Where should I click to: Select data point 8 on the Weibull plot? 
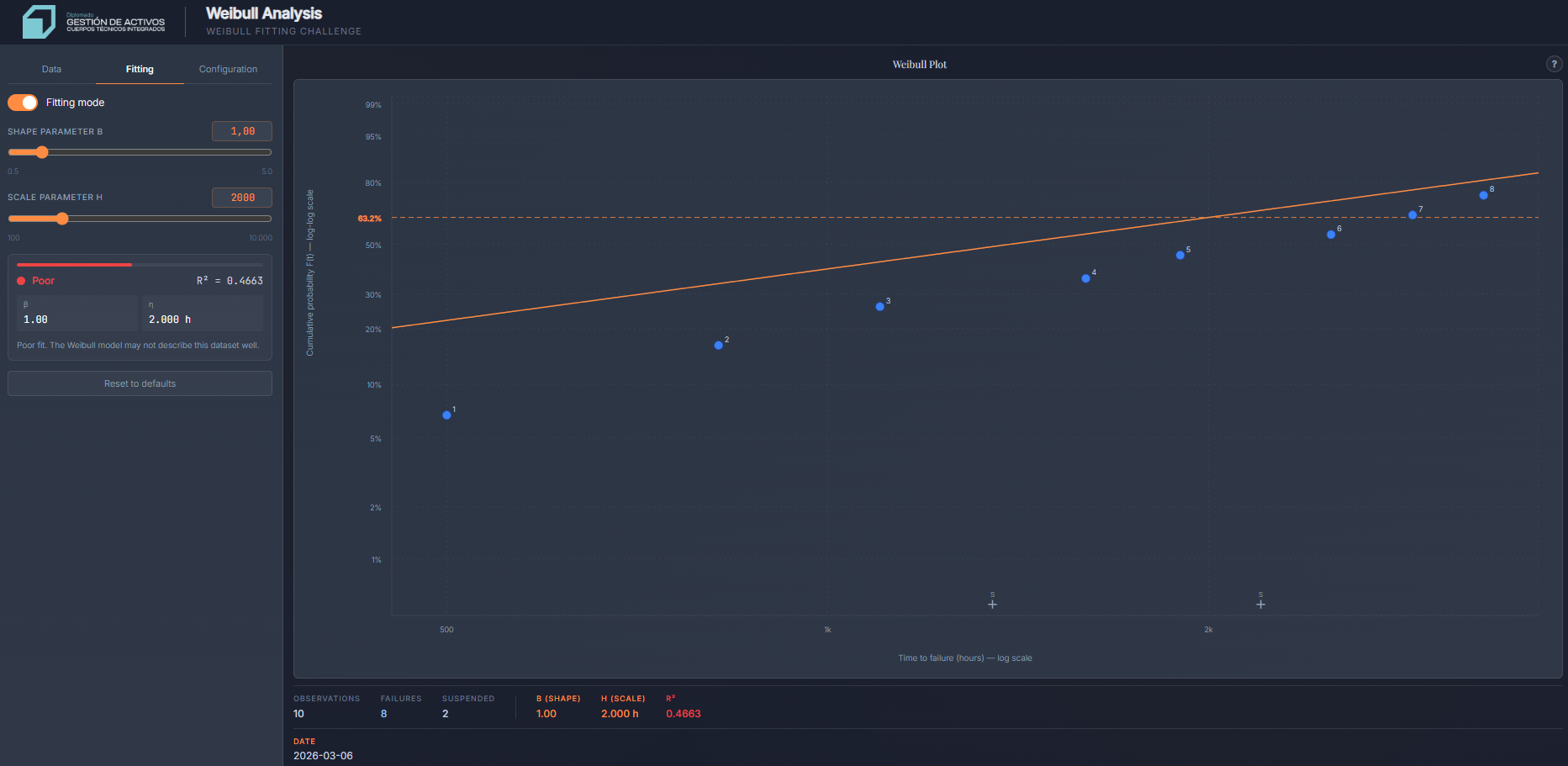pos(1483,194)
